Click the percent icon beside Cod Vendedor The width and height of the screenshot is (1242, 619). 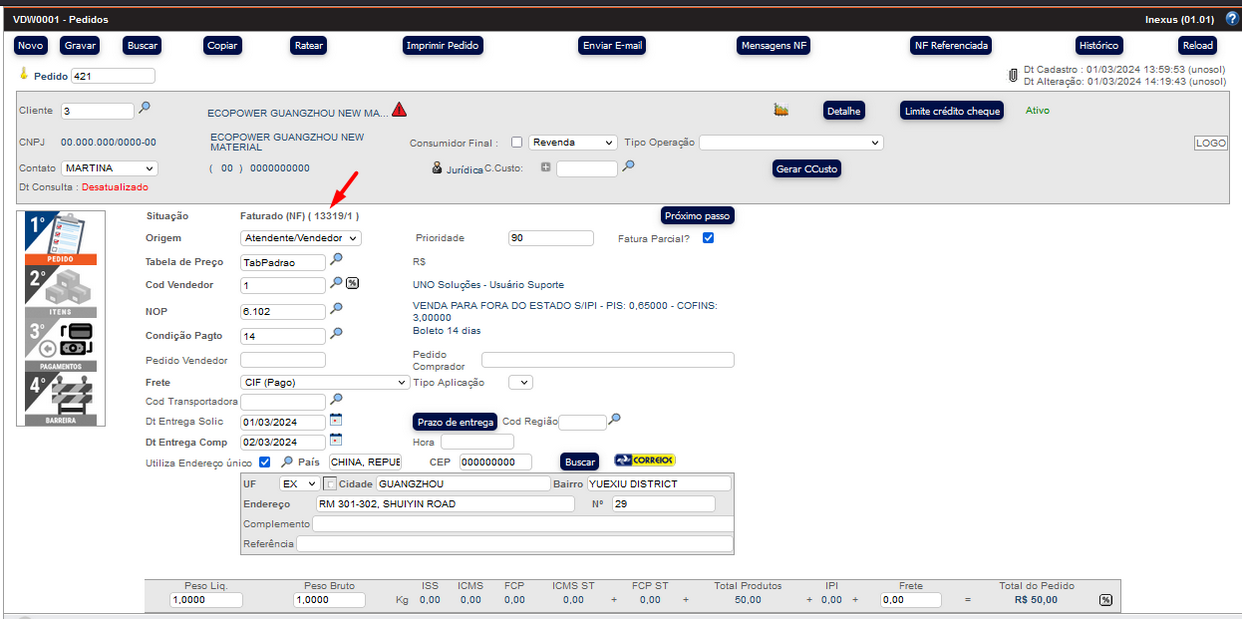pyautogui.click(x=352, y=283)
